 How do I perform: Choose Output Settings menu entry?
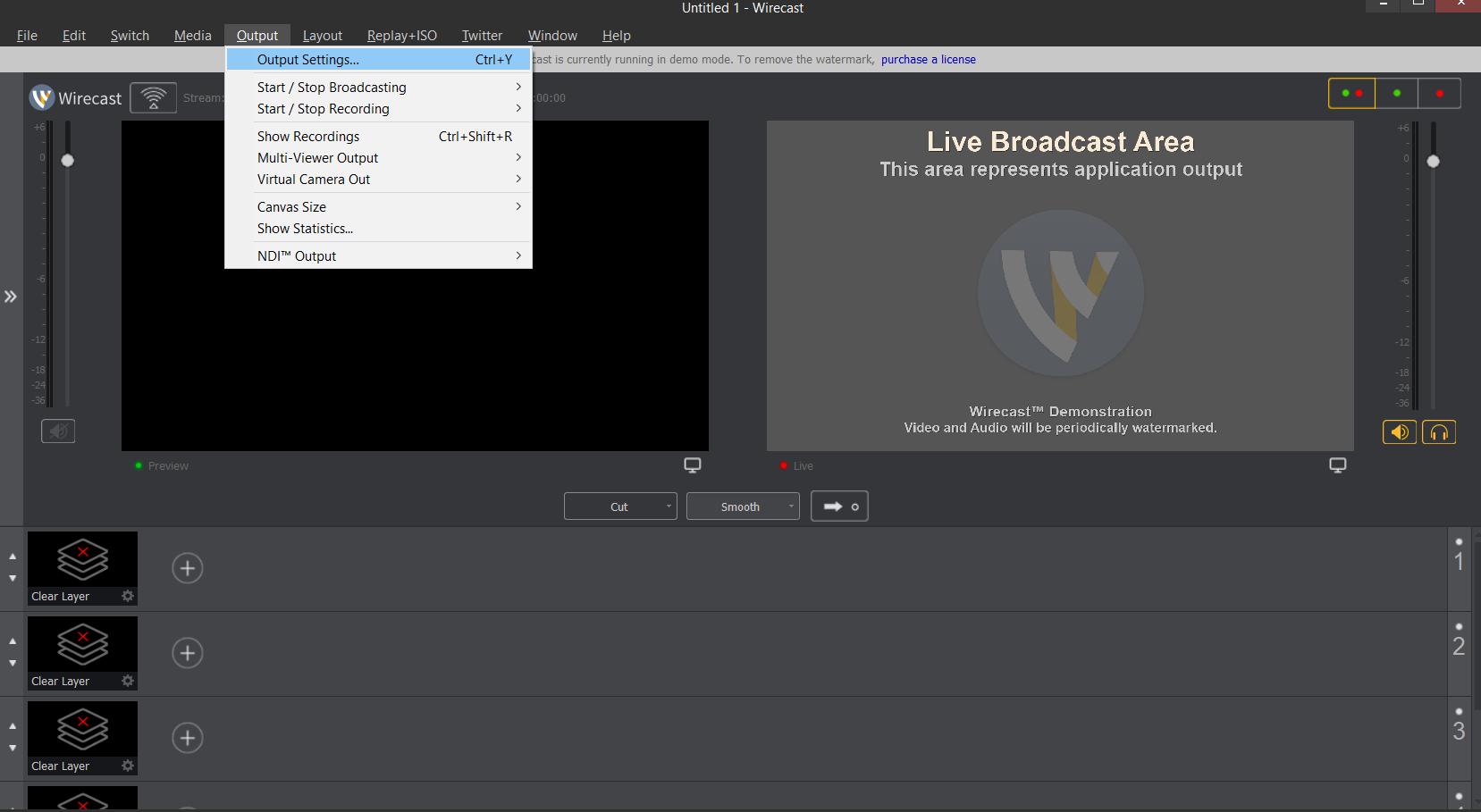(379, 59)
